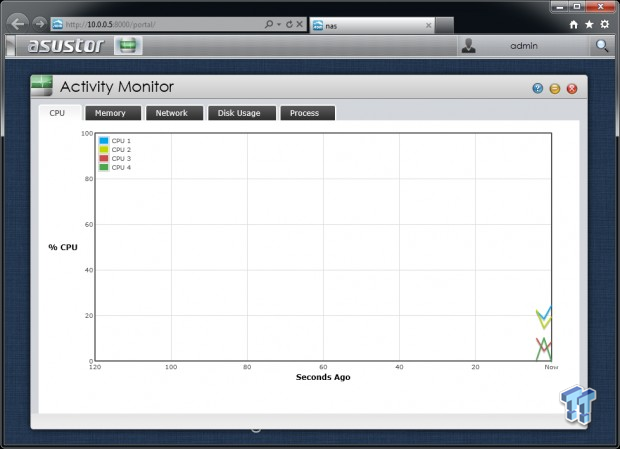Click the CPU 1 blue legend swatch

pyautogui.click(x=104, y=140)
